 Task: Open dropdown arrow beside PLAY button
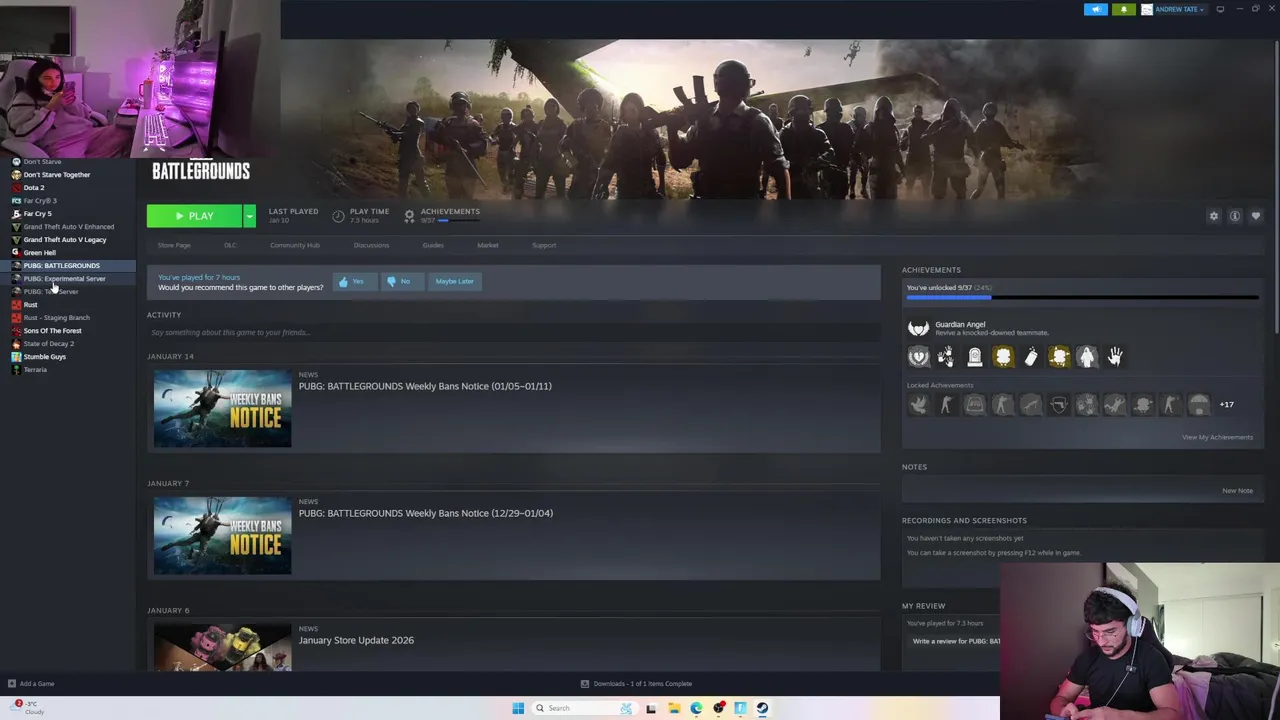pyautogui.click(x=249, y=216)
